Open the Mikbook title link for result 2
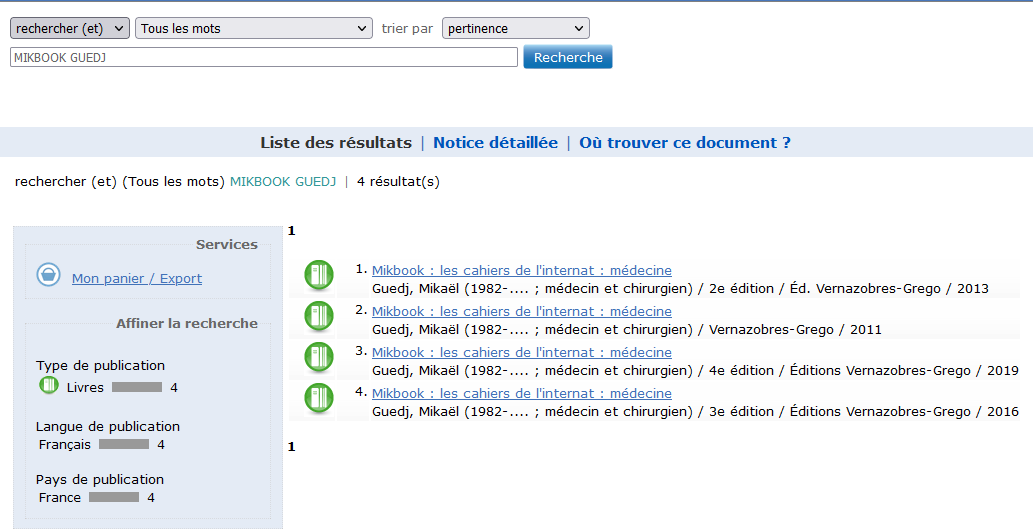1033x529 pixels. pos(521,312)
